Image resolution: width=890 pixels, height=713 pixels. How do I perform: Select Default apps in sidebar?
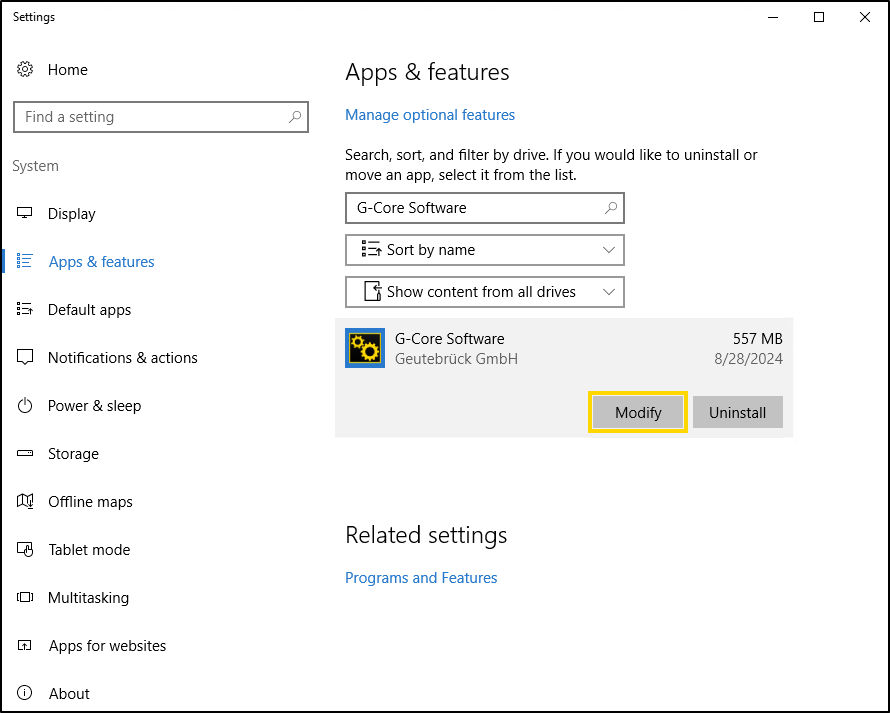coord(89,310)
